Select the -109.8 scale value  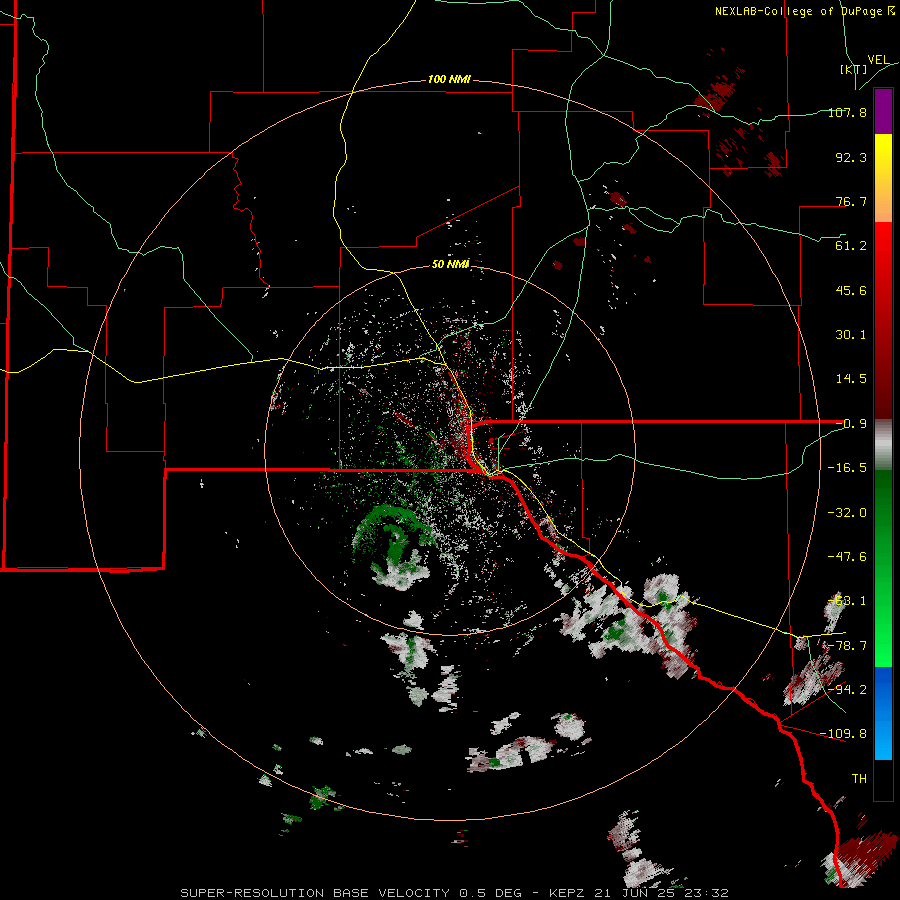[x=843, y=734]
